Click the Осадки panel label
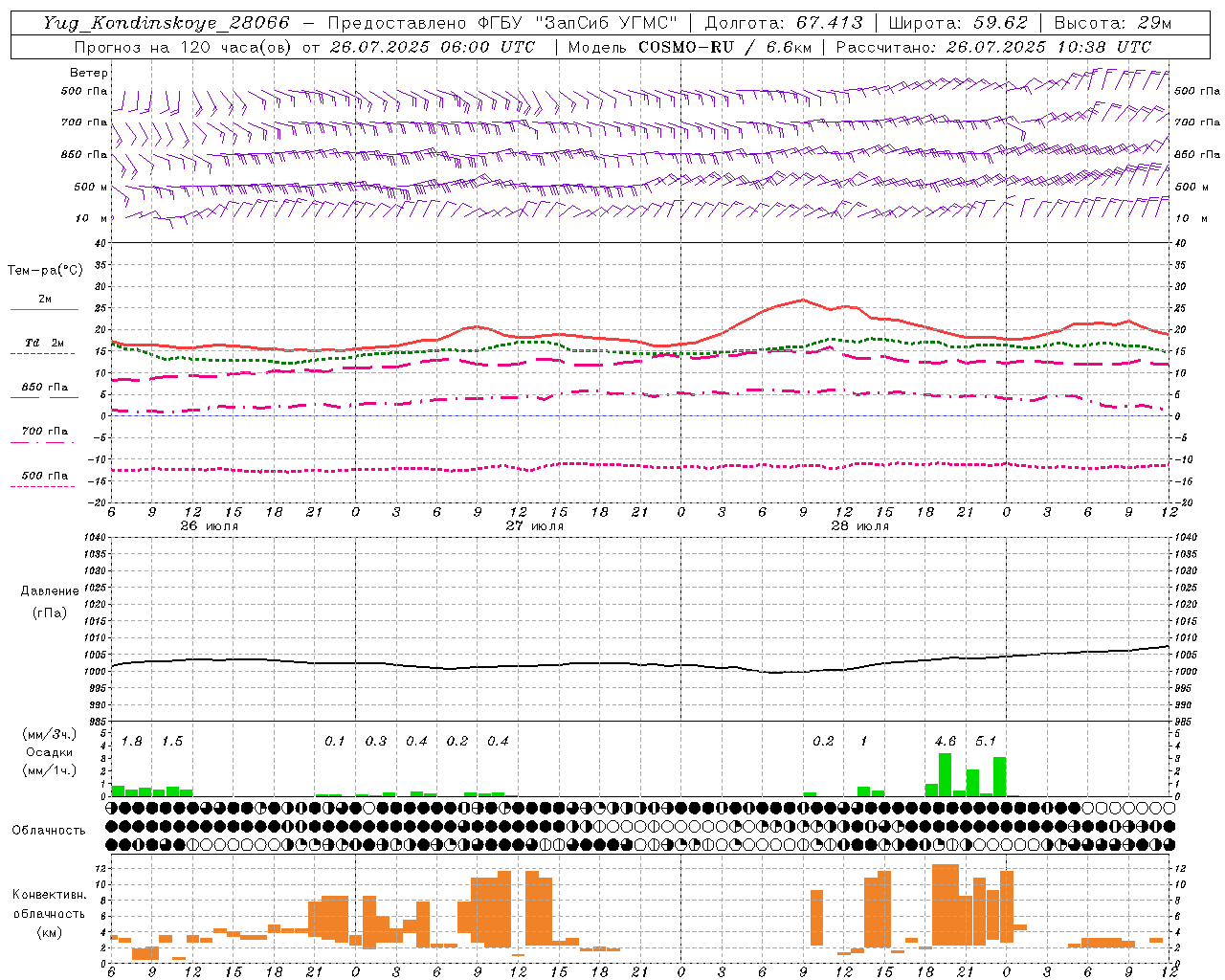 tap(50, 752)
